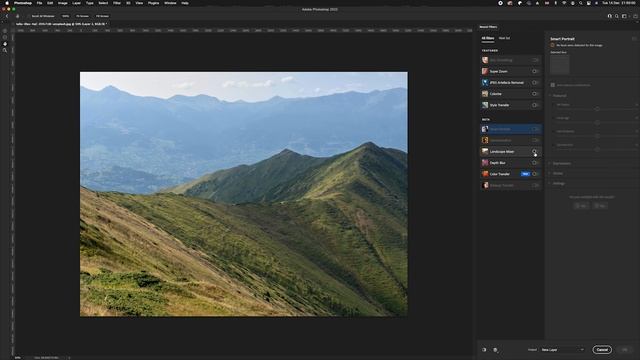Open the File menu

pyautogui.click(x=39, y=3)
